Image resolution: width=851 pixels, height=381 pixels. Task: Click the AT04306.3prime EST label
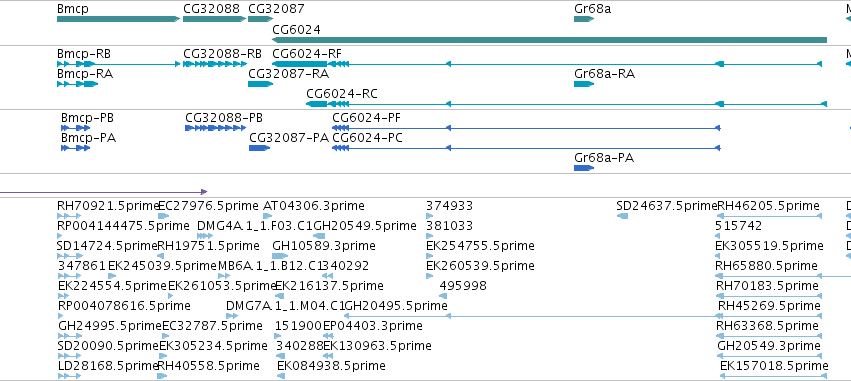coord(314,206)
